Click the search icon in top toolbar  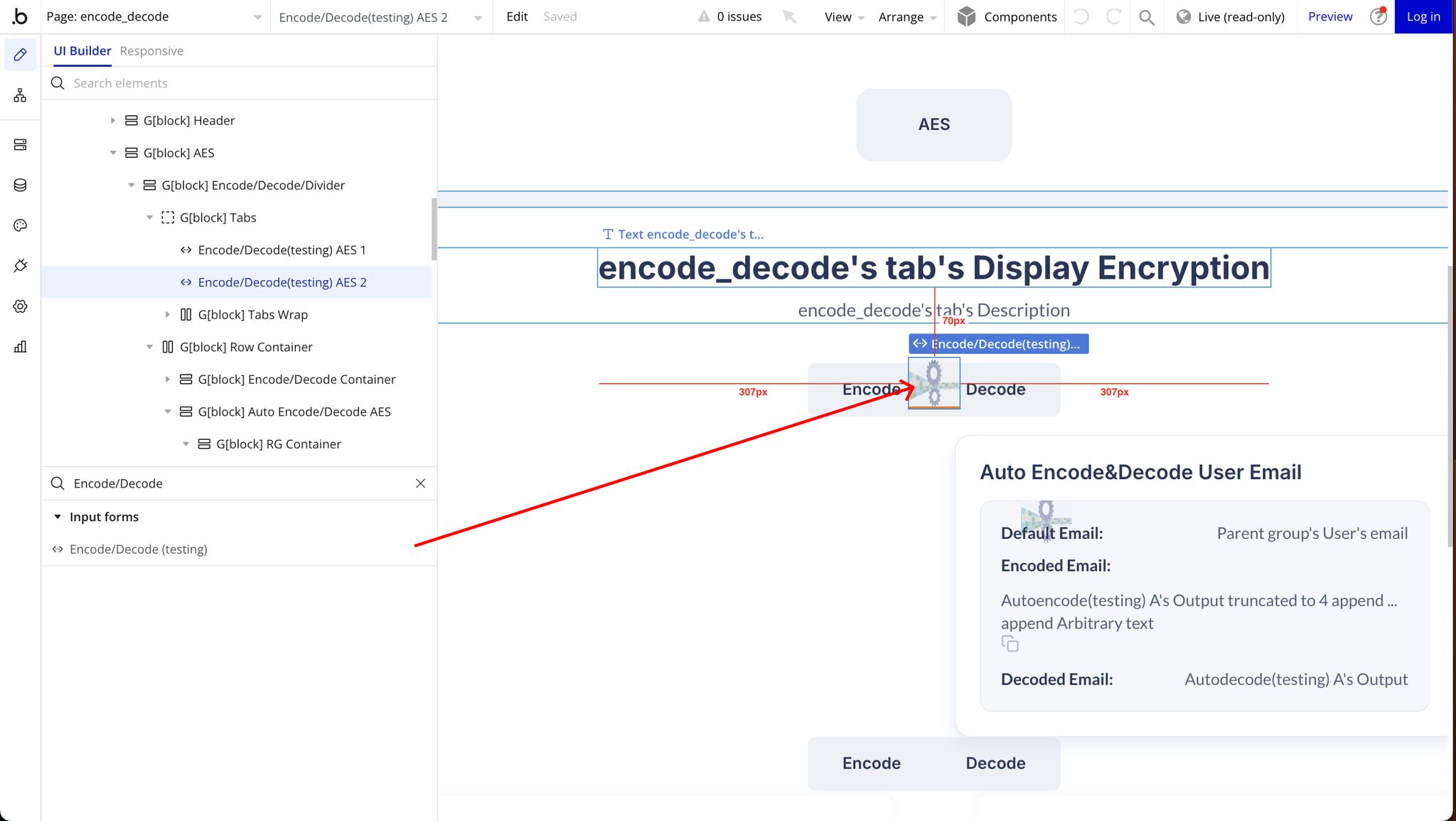(x=1147, y=17)
